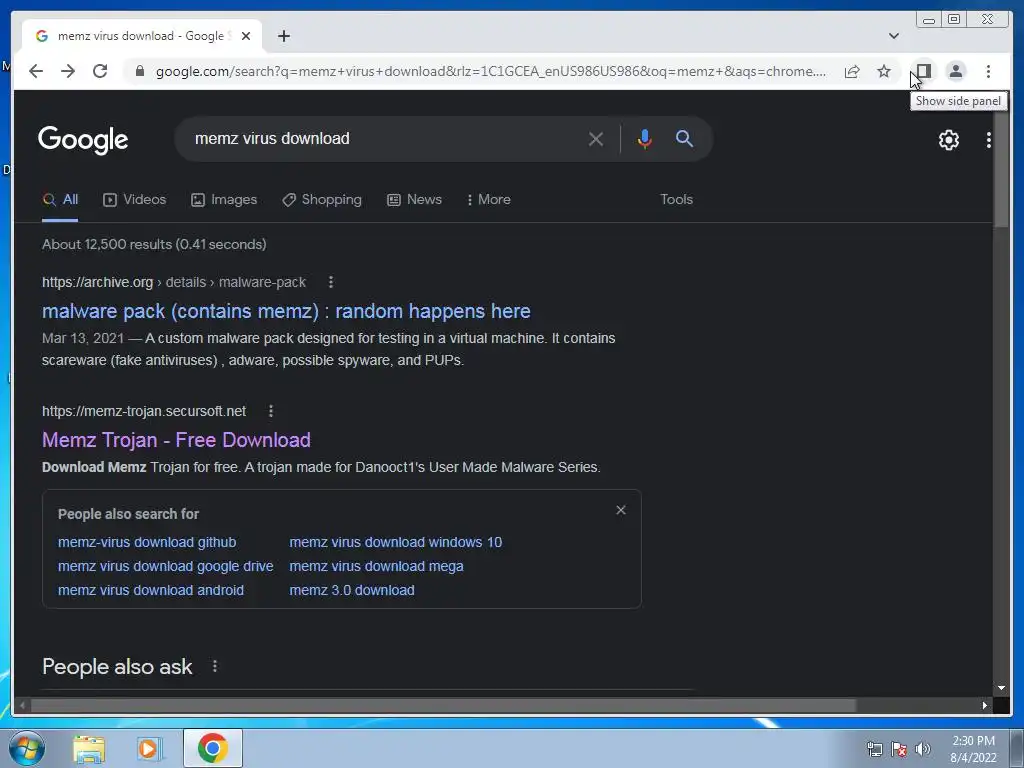Open the Windows Start menu
Screen dimensions: 1024x768
pyautogui.click(x=26, y=748)
